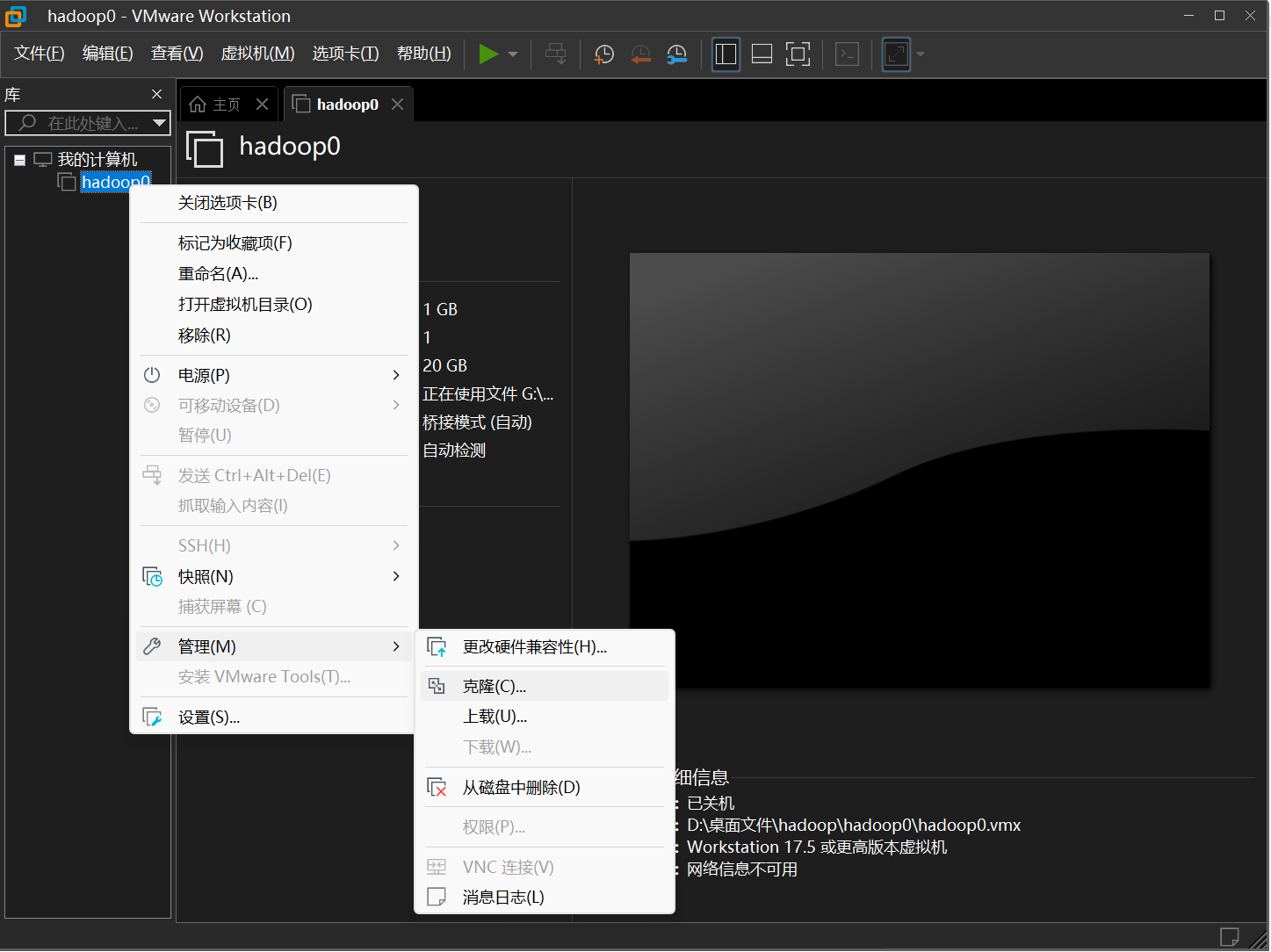Open the power options dropdown arrow

[513, 54]
